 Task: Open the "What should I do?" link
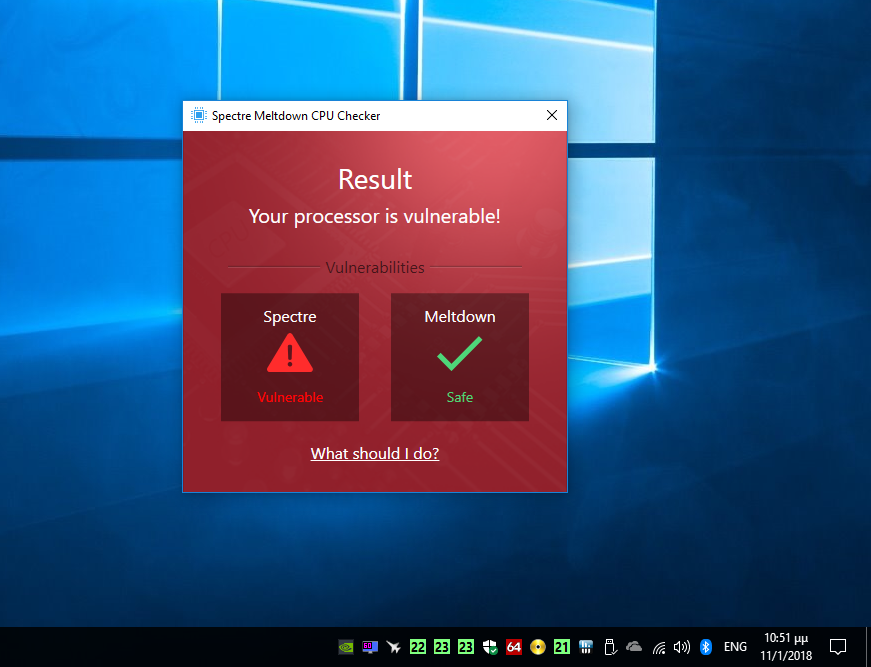click(374, 454)
